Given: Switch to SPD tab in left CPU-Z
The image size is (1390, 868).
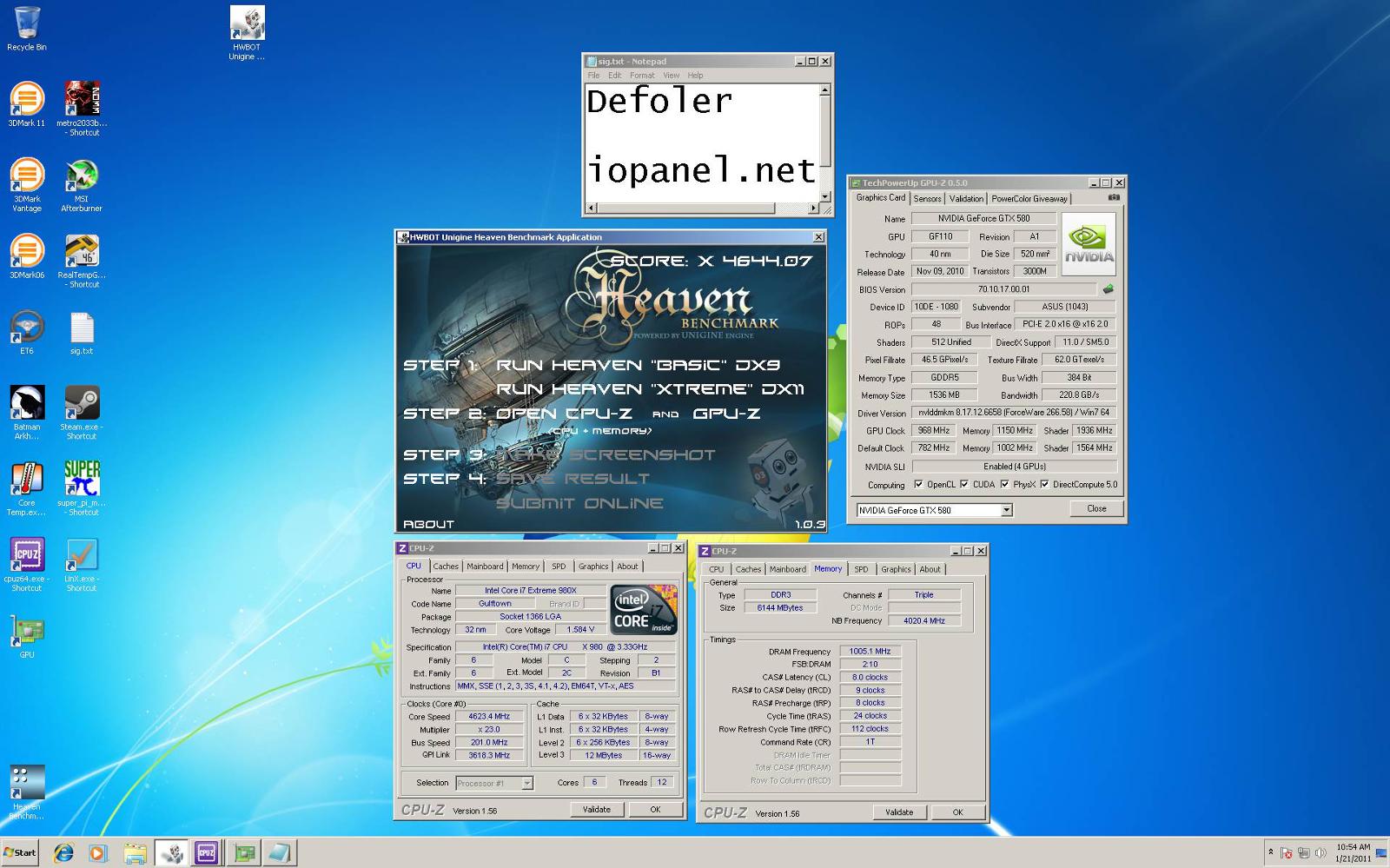Looking at the screenshot, I should click(x=559, y=567).
